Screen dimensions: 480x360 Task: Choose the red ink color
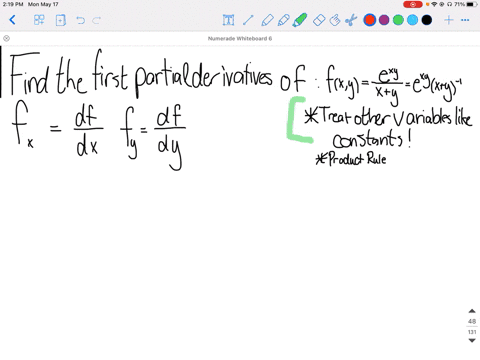(370, 20)
